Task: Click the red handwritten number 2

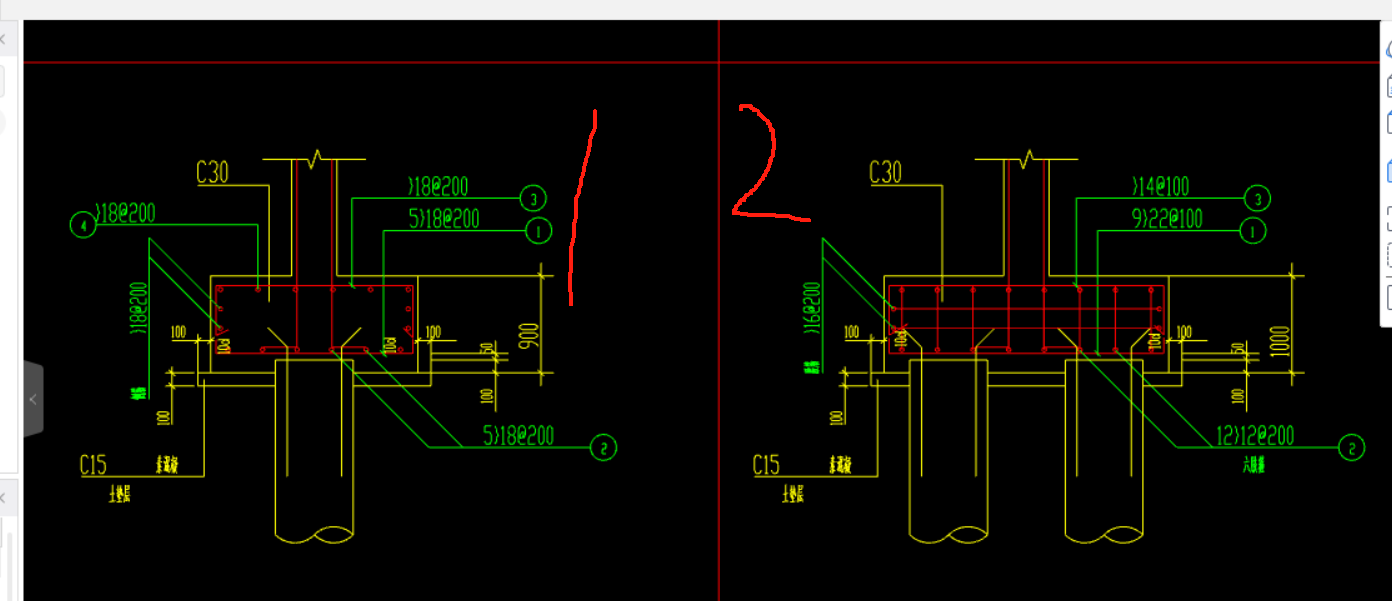Action: (768, 161)
